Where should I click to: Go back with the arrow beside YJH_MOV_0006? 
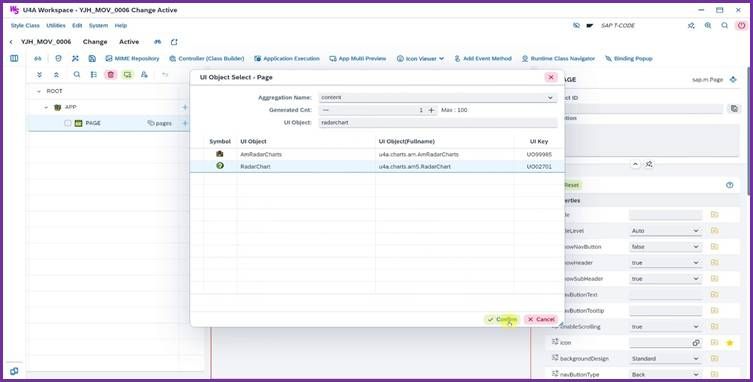[11, 42]
